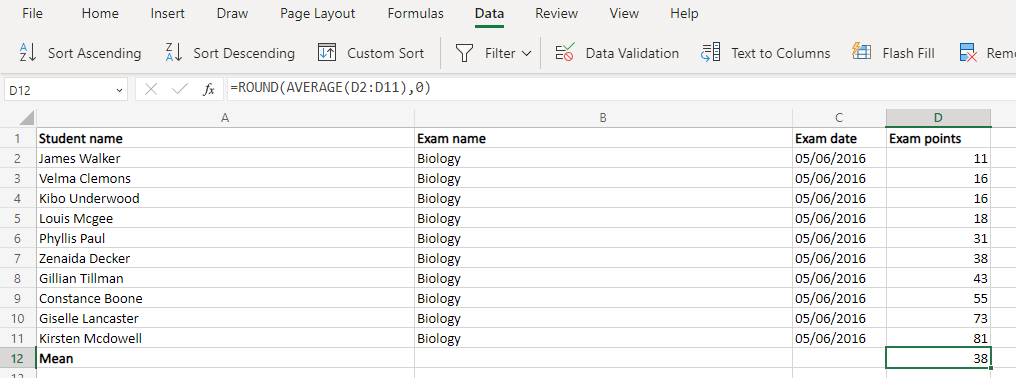Select row 1 header
This screenshot has width=1016, height=378.
[x=17, y=138]
